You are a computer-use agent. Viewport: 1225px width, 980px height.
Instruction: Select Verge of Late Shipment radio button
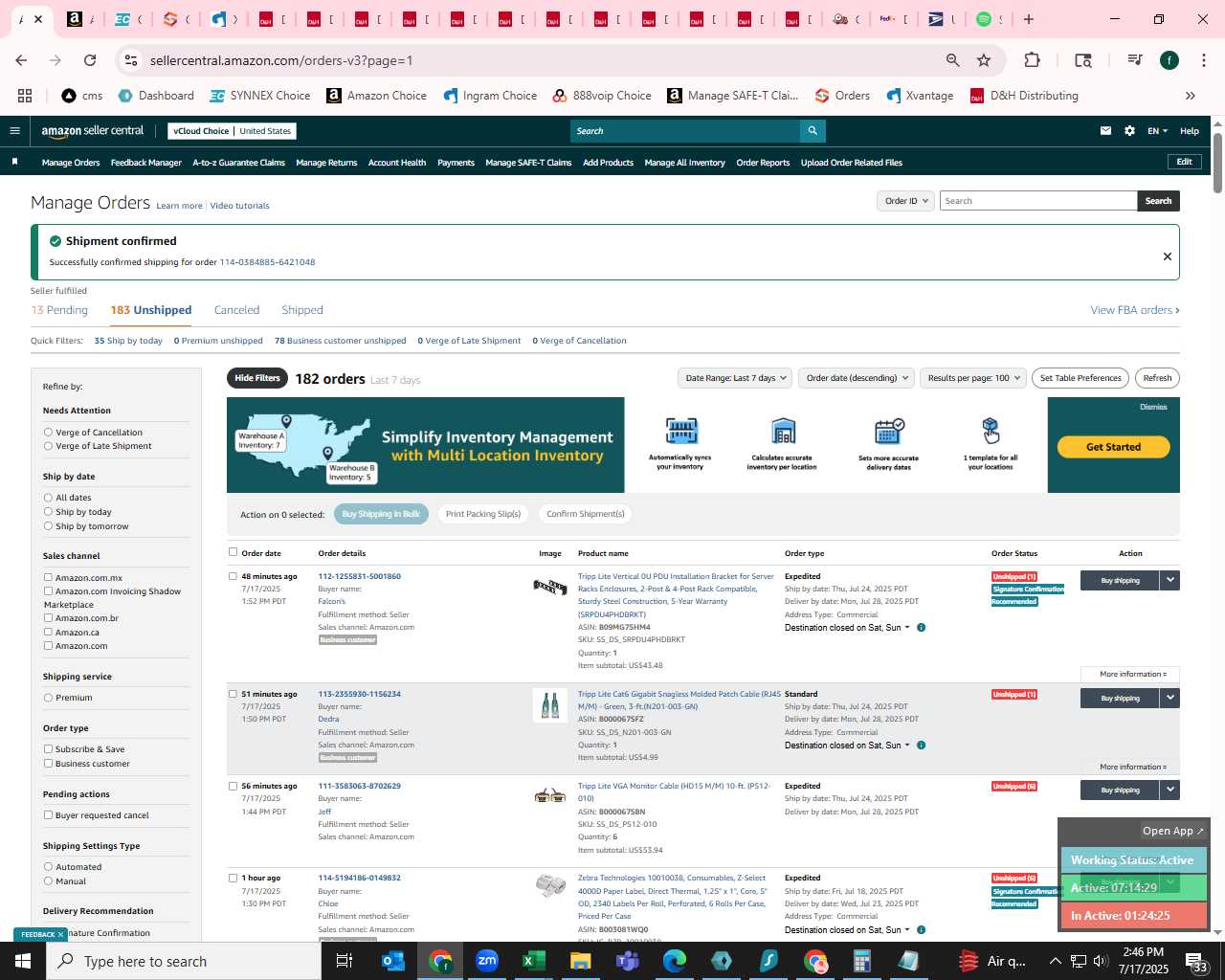click(48, 446)
